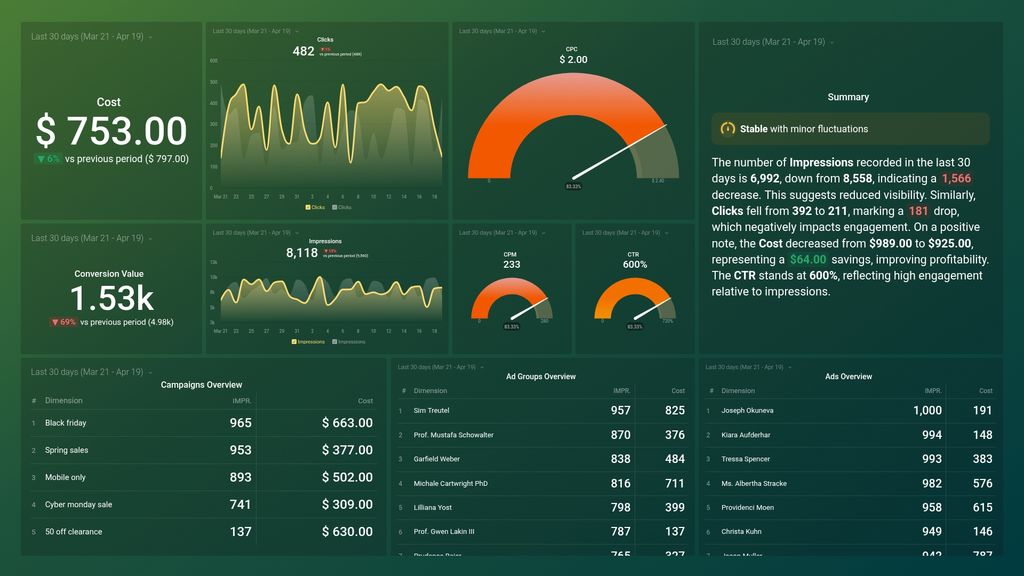Sort the Ad Groups table by the Cost column
The height and width of the screenshot is (576, 1024).
tap(678, 390)
